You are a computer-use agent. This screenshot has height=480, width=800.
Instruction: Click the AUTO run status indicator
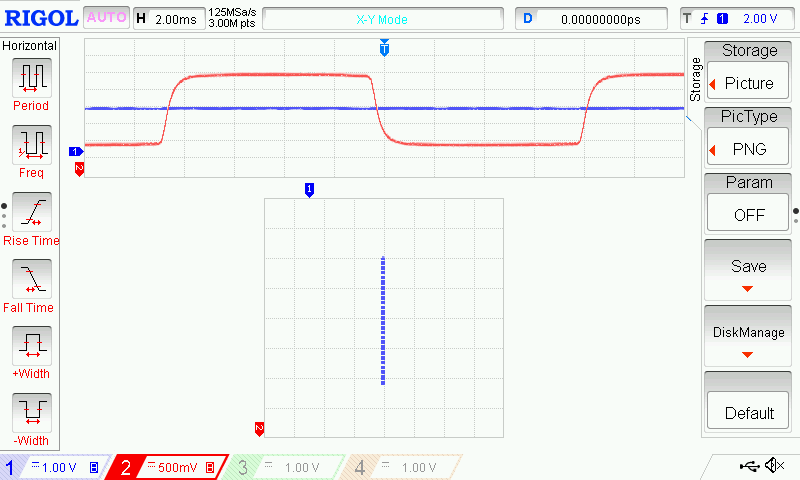[106, 17]
